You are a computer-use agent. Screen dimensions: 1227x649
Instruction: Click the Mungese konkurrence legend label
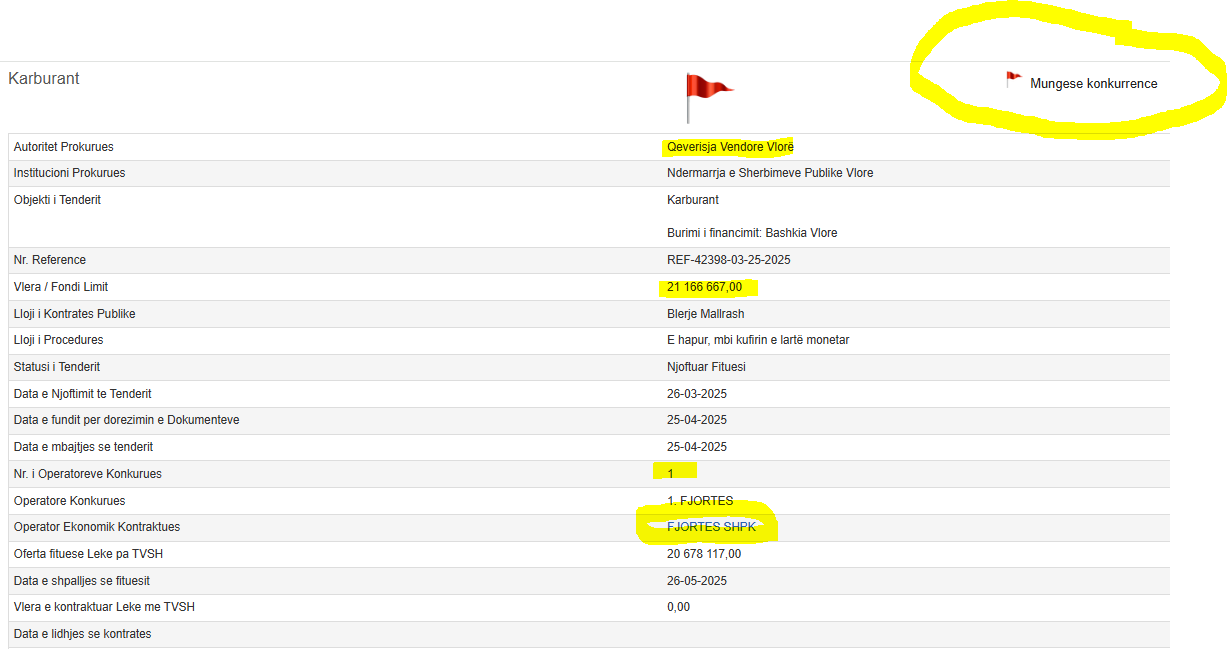[1093, 84]
